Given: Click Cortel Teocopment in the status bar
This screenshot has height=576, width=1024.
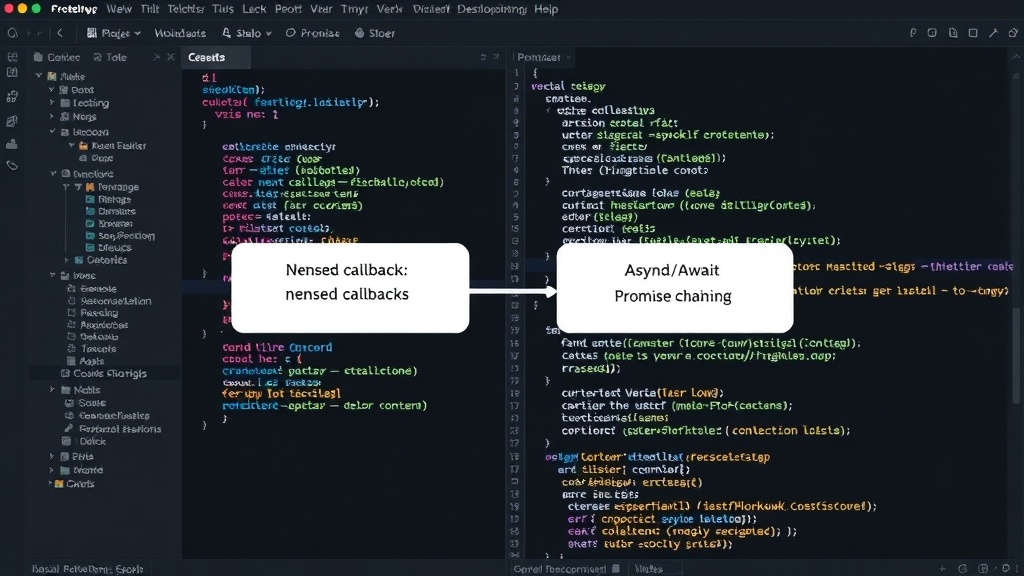Looking at the screenshot, I should 560,569.
